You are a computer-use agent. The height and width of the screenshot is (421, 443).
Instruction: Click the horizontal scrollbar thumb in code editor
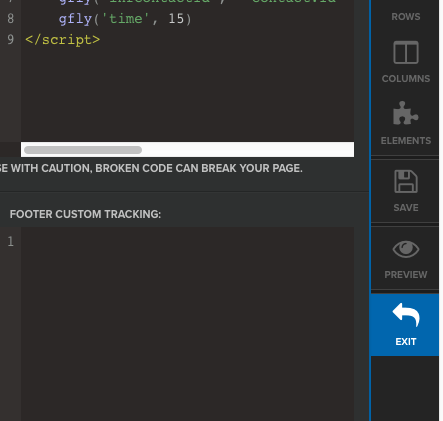tap(83, 150)
